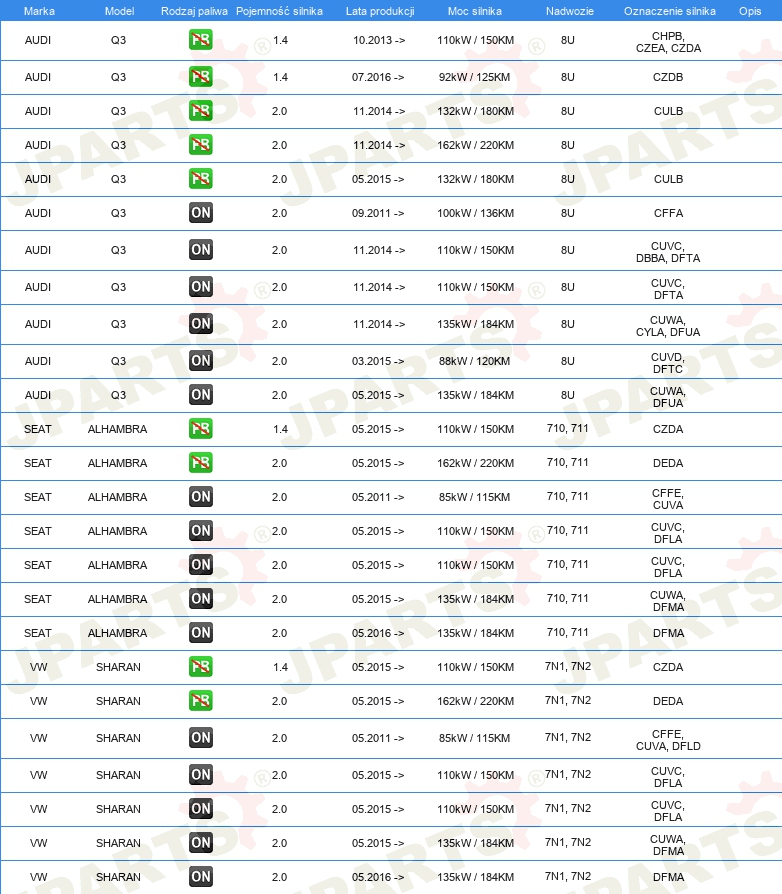Select the CFFA engine code cell
This screenshot has height=894, width=782.
668,213
